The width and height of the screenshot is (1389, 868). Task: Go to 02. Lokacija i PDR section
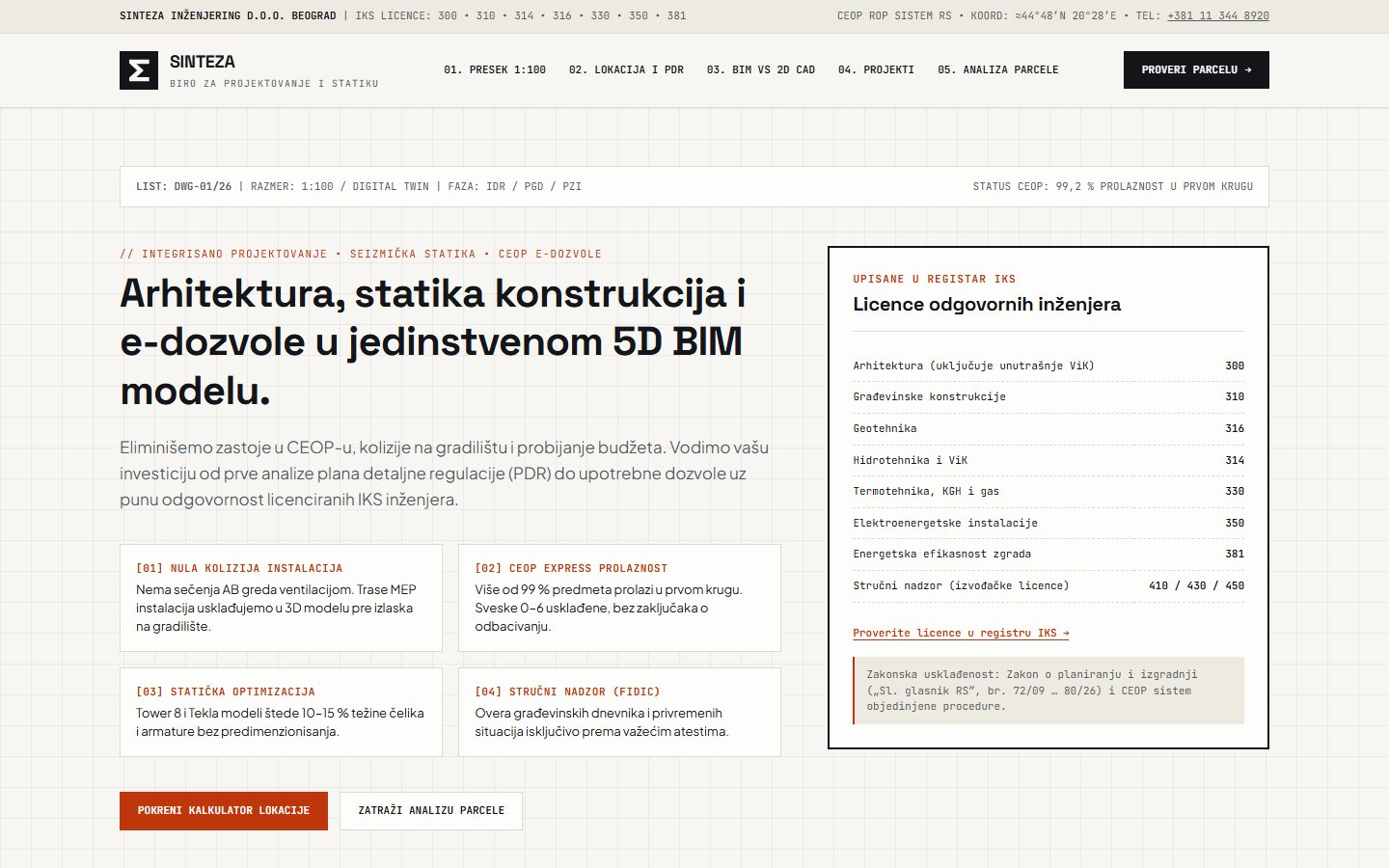pos(626,70)
